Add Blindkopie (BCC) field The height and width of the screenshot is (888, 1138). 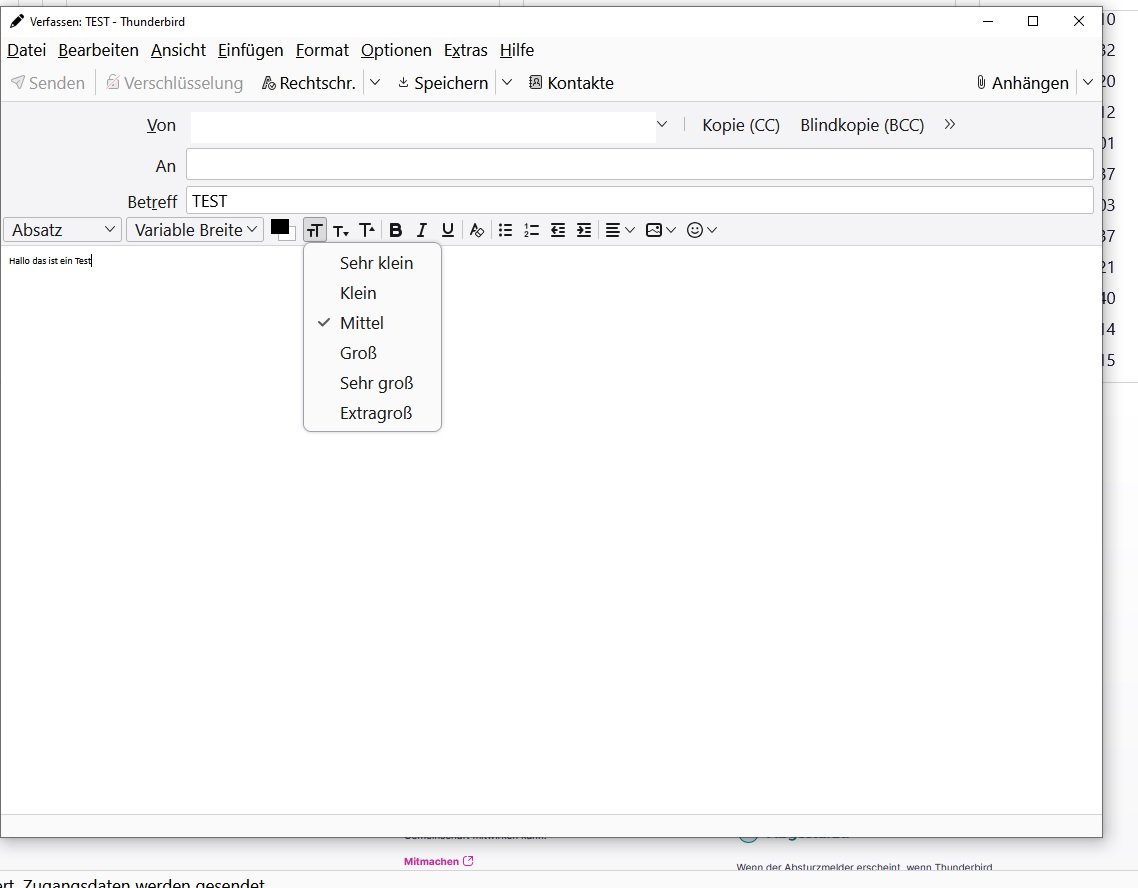pos(862,125)
